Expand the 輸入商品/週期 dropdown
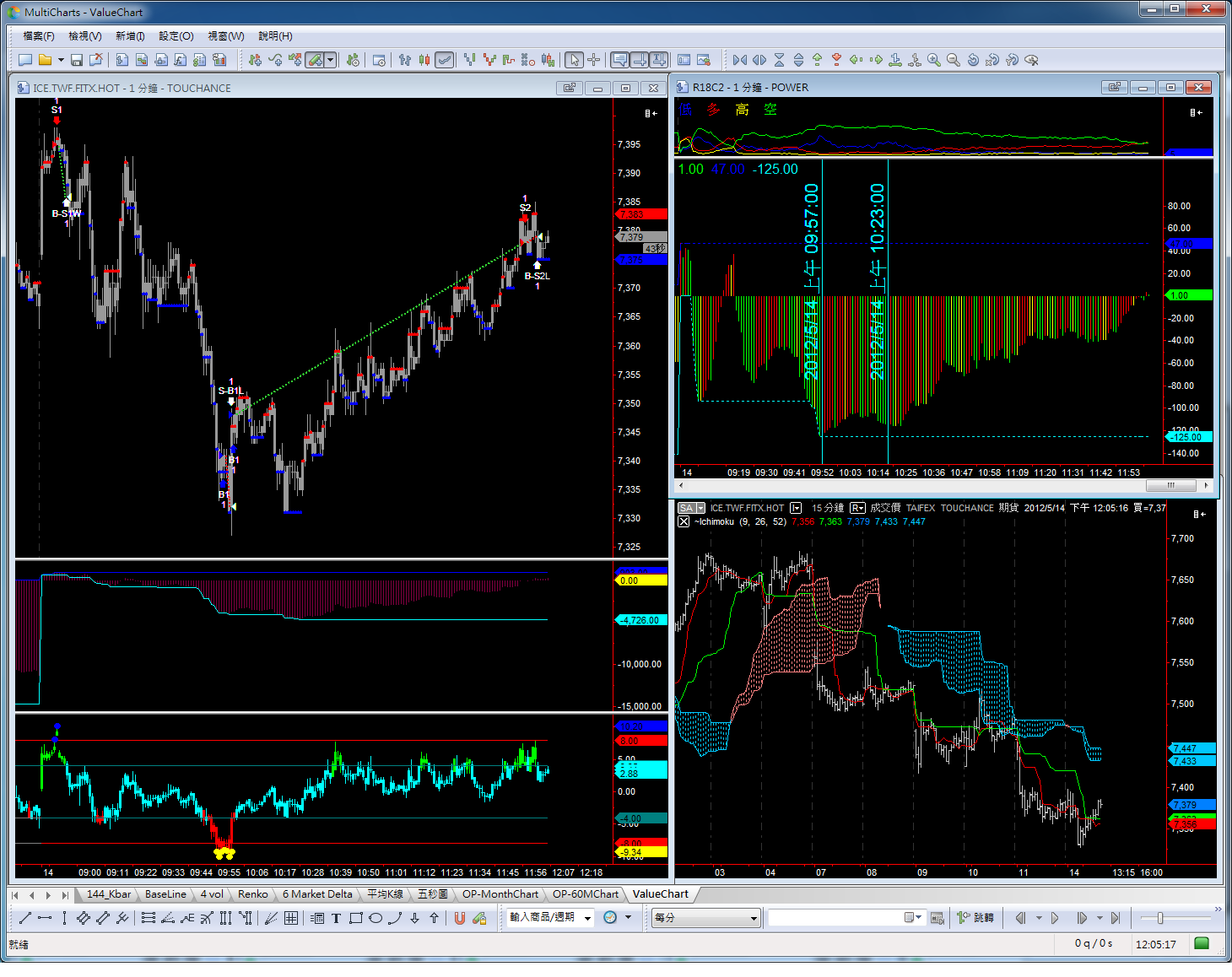1232x977 pixels. 588,918
